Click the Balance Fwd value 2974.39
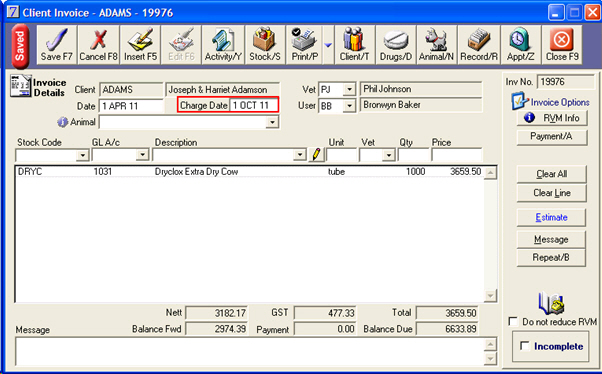Image resolution: width=602 pixels, height=374 pixels. (x=217, y=329)
